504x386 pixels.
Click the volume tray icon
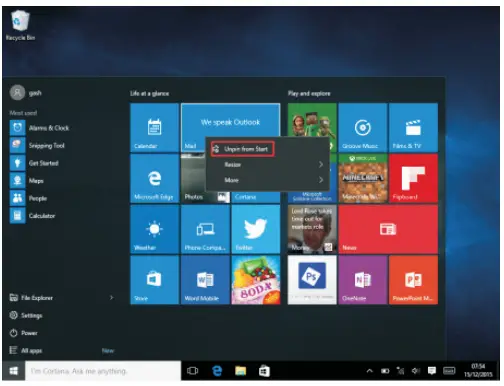416,371
